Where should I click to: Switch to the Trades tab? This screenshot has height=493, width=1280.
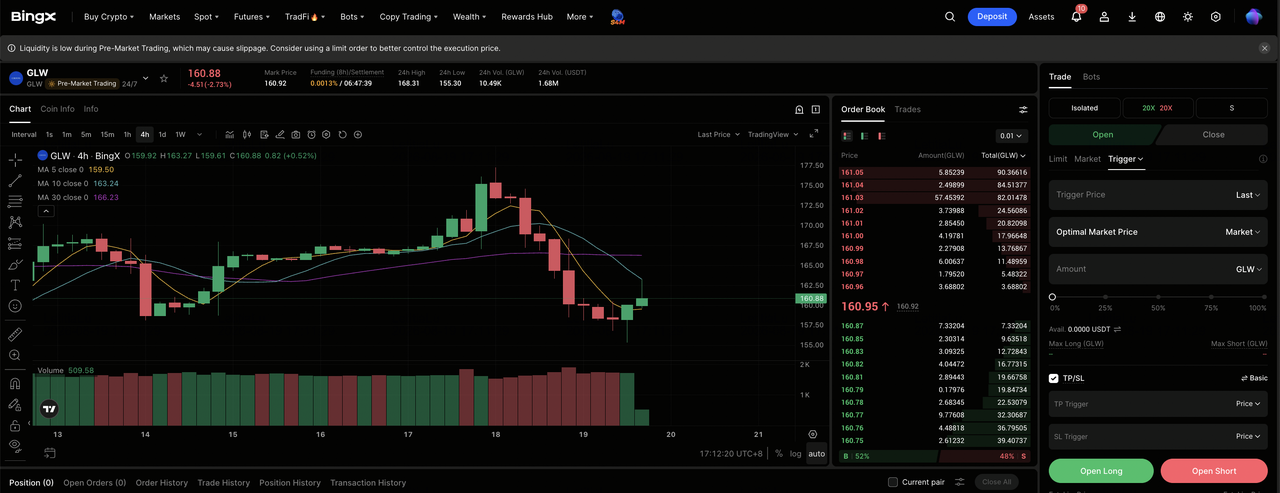(x=907, y=109)
